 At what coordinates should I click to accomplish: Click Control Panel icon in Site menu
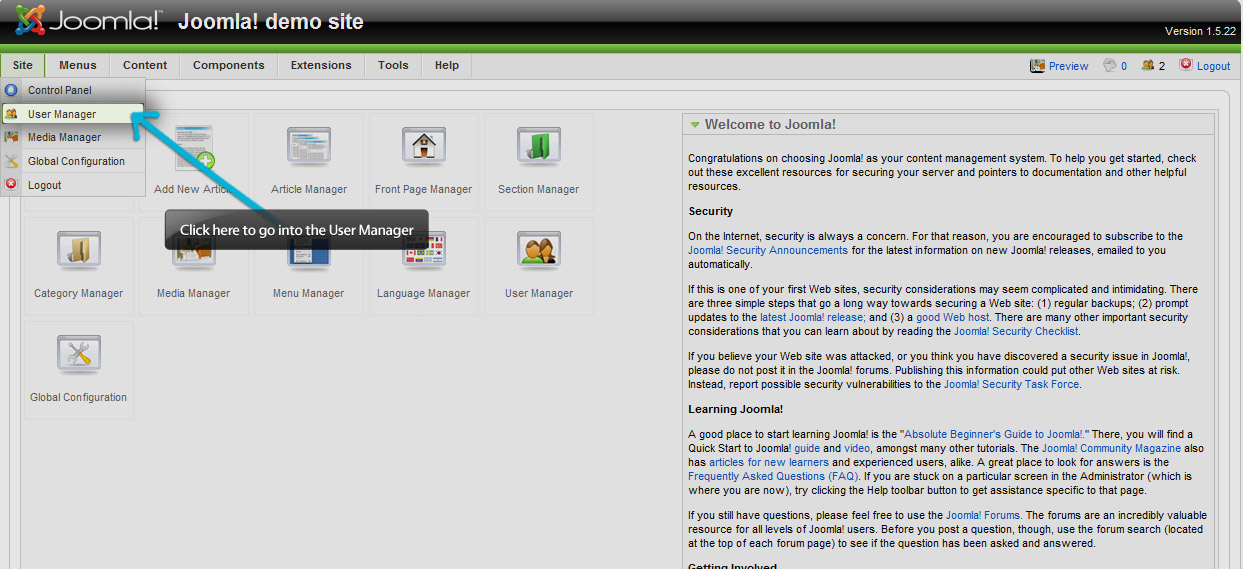point(11,90)
